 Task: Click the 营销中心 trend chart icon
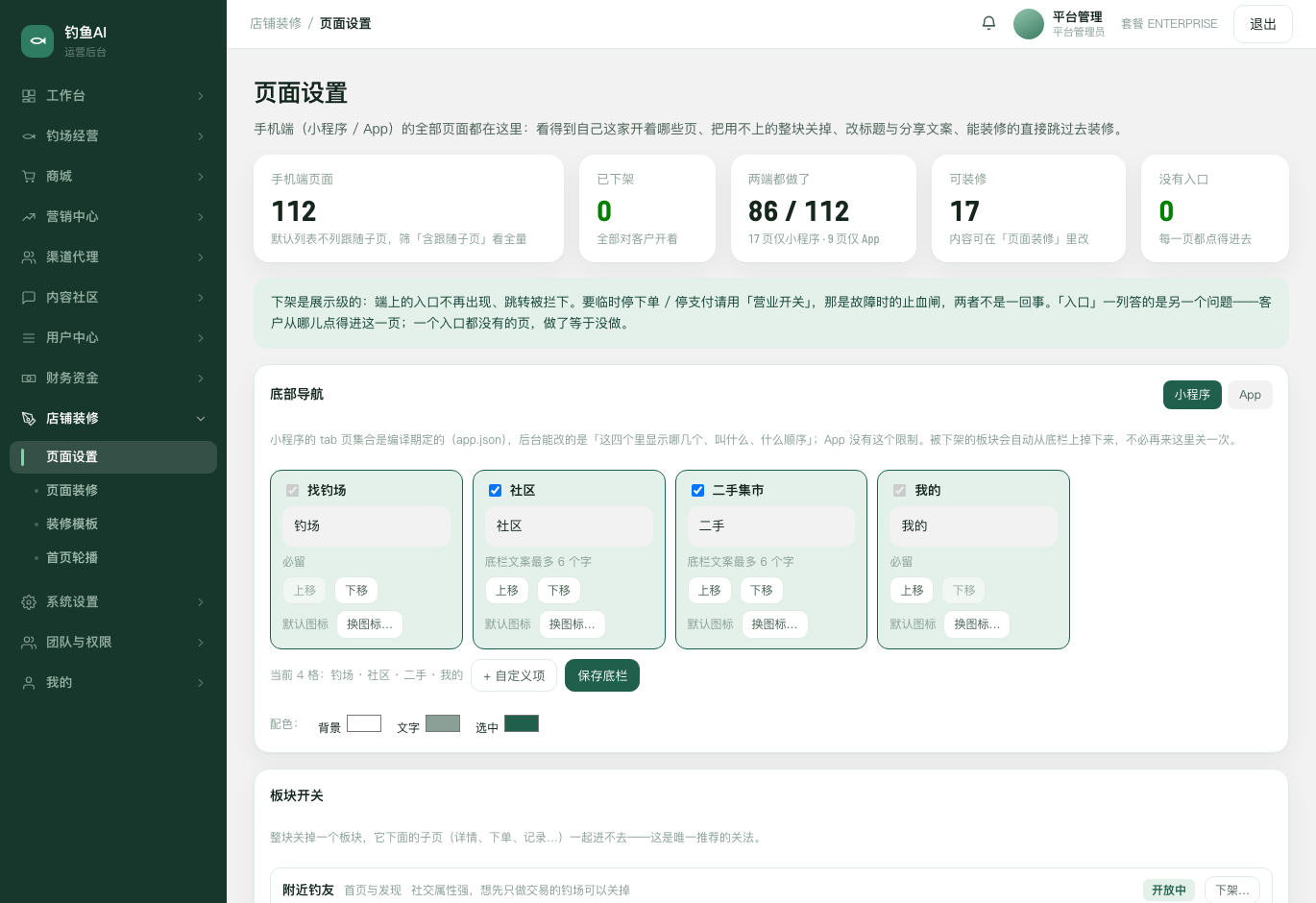[x=29, y=217]
